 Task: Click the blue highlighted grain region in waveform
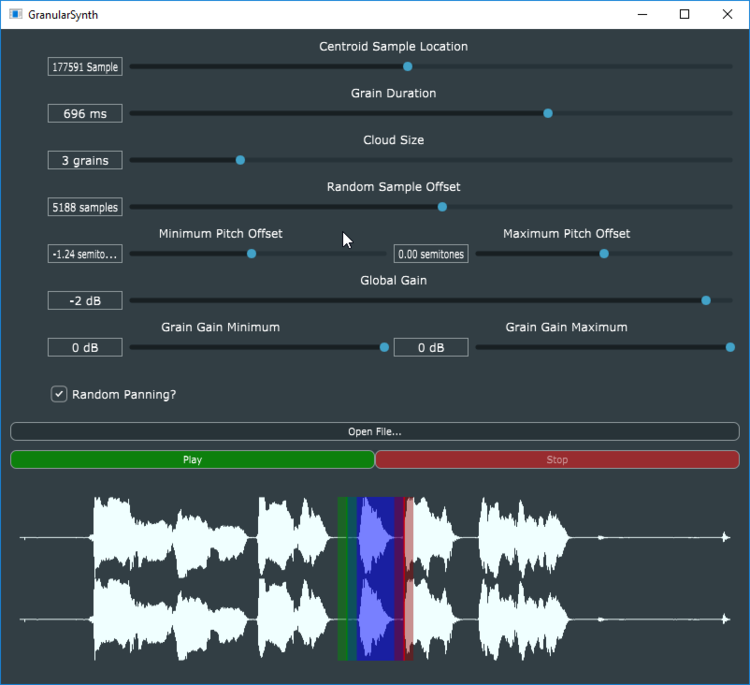(375, 579)
